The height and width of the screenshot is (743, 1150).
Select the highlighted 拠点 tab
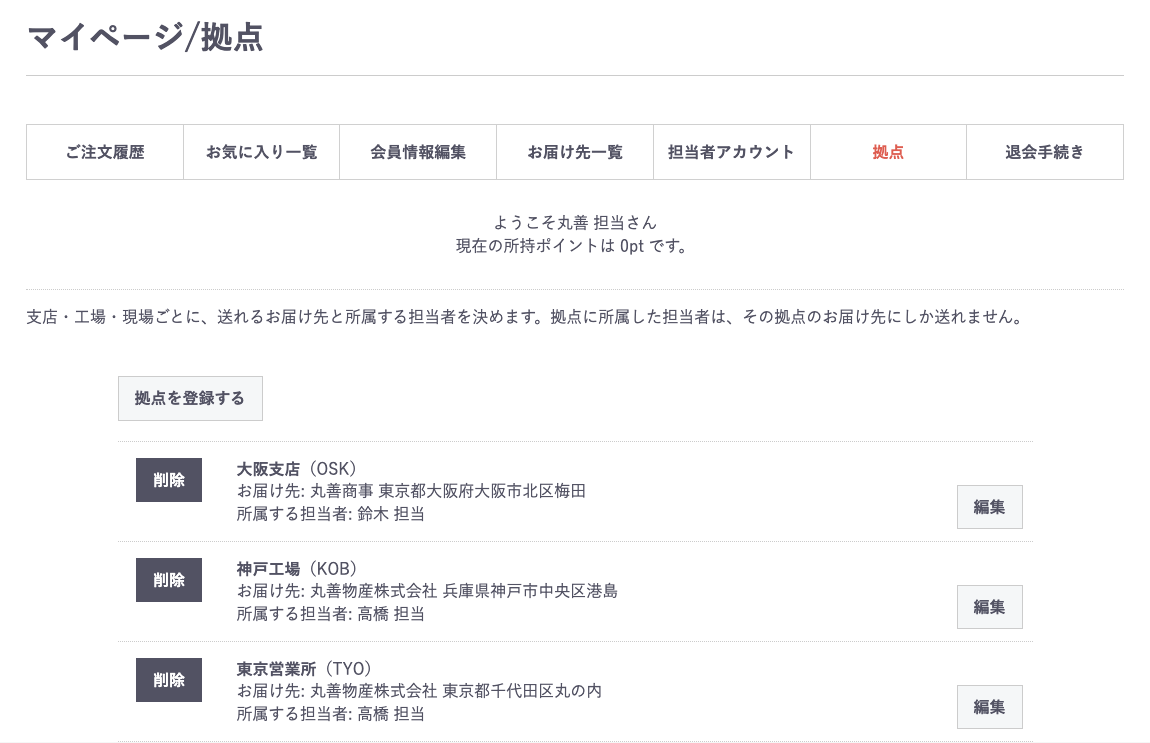point(888,152)
